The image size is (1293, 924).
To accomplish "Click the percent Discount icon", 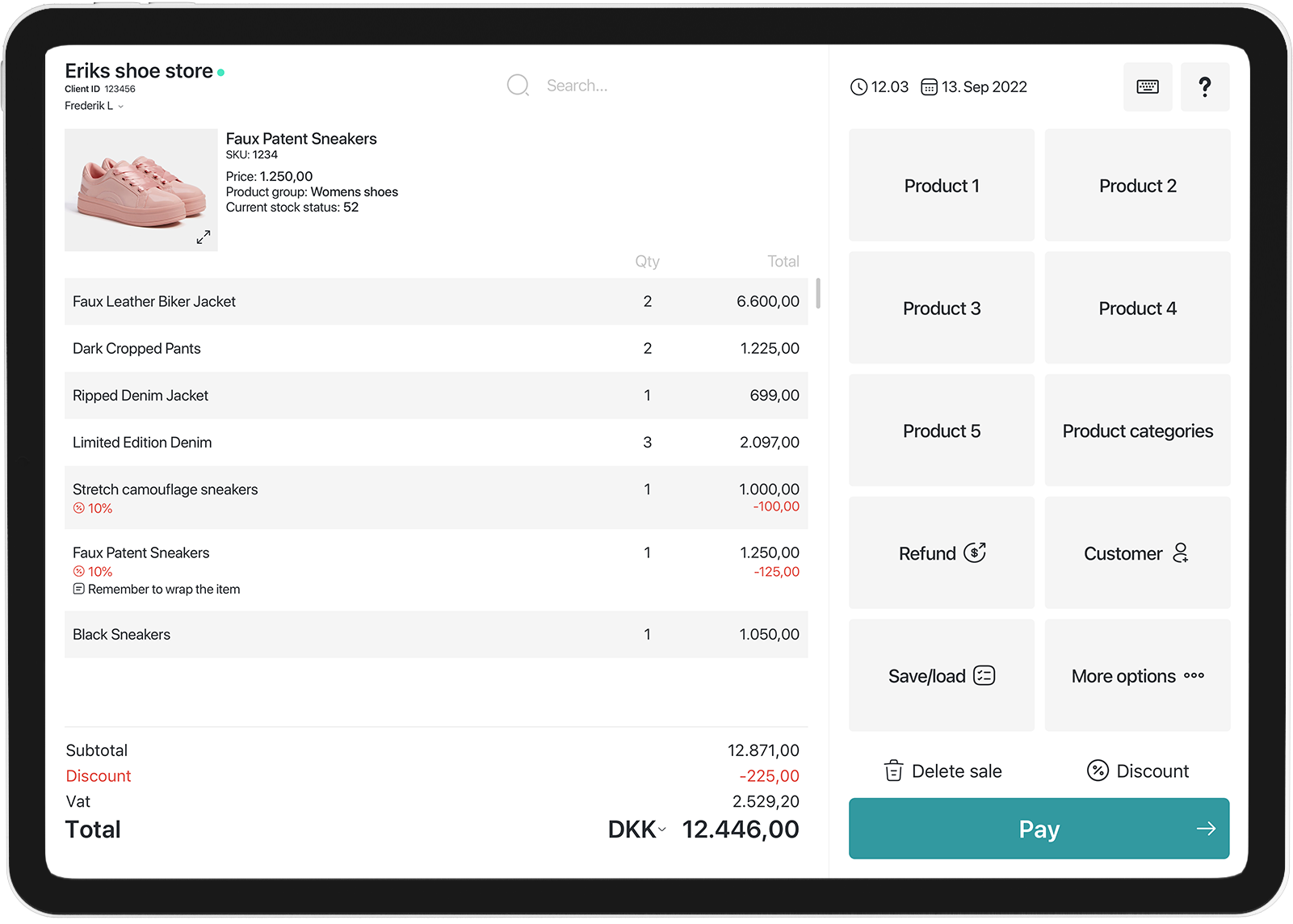I will (1098, 771).
